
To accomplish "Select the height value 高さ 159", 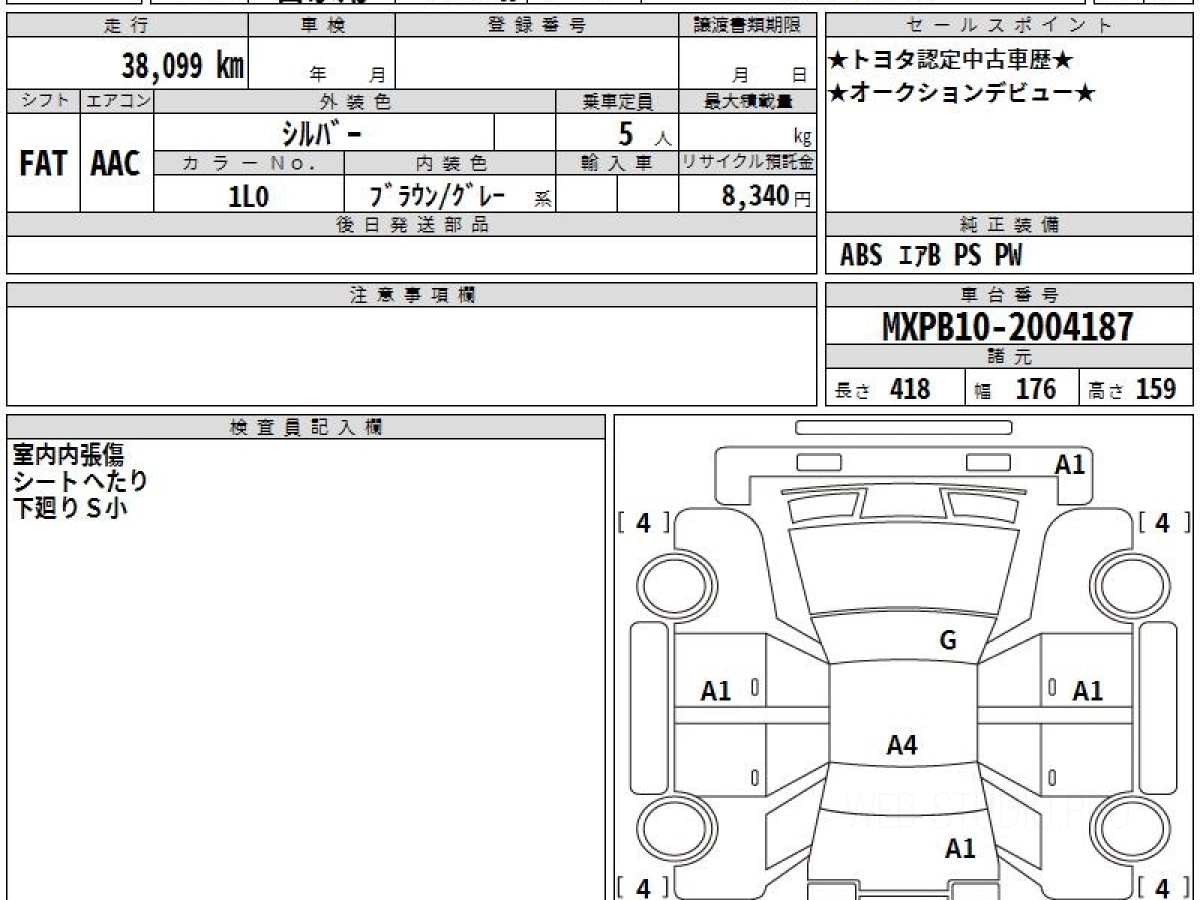I will (x=1132, y=389).
